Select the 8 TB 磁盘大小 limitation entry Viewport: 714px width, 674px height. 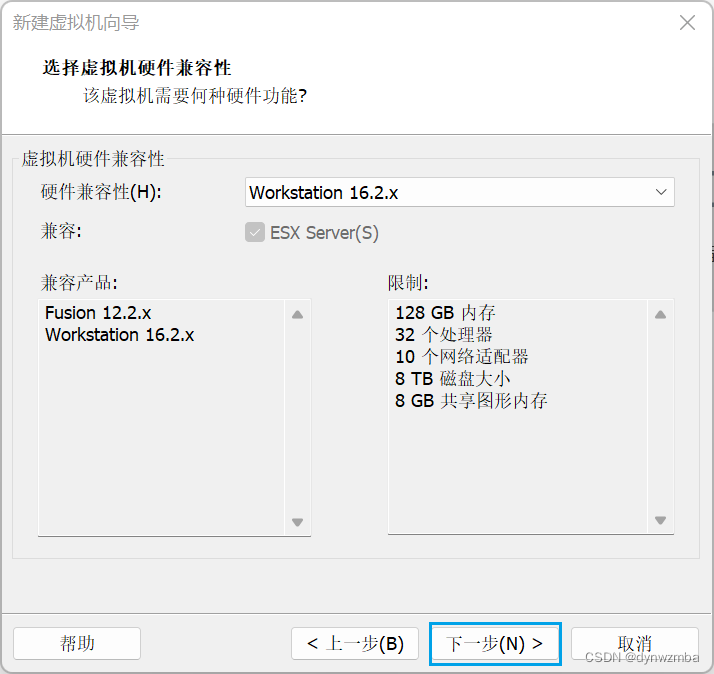coord(452,378)
